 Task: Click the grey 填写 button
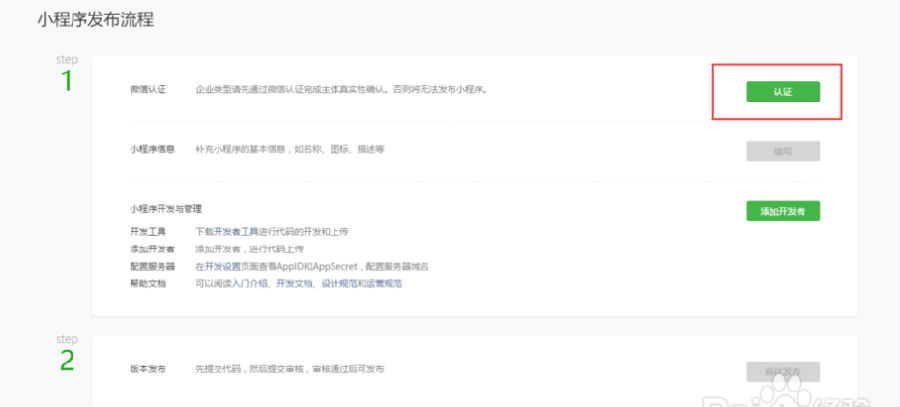(x=783, y=152)
